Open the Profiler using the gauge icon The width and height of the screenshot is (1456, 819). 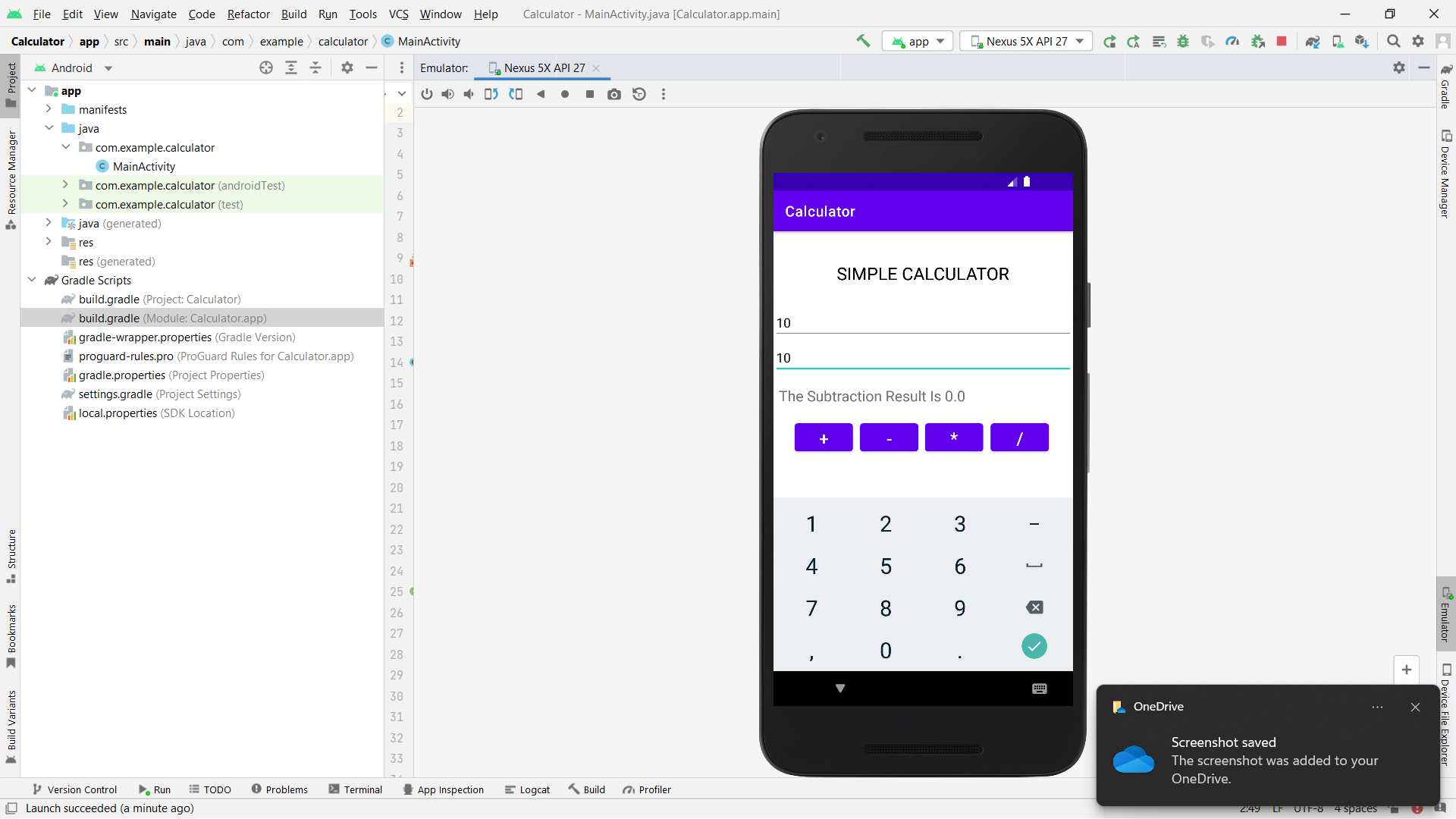click(x=1232, y=41)
